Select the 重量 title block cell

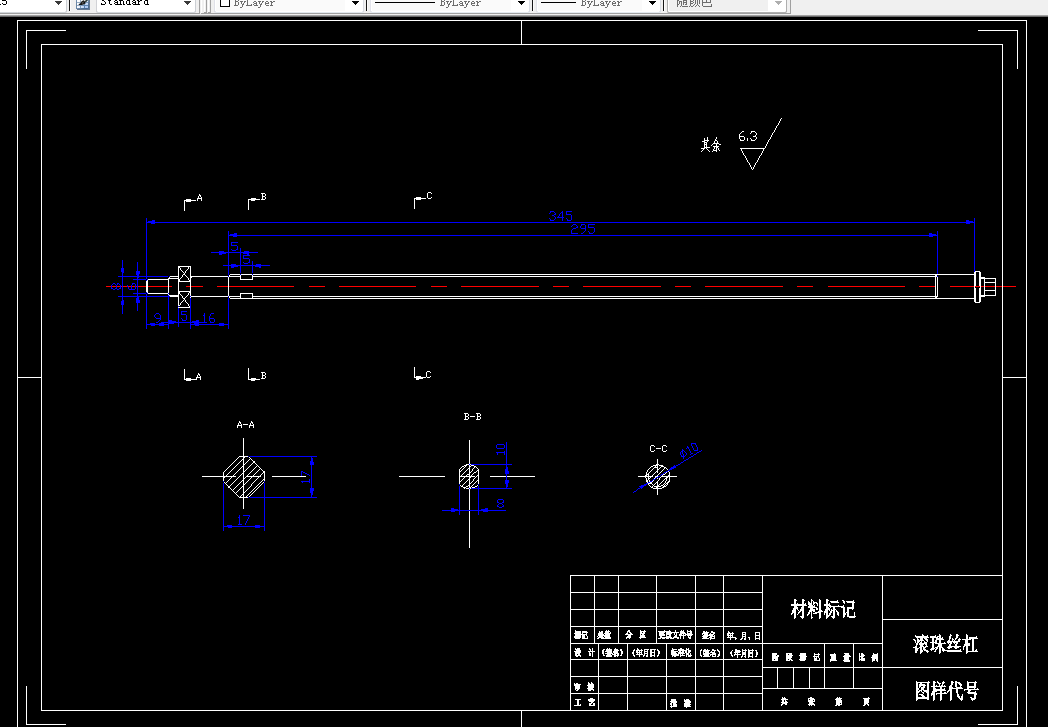[x=839, y=658]
